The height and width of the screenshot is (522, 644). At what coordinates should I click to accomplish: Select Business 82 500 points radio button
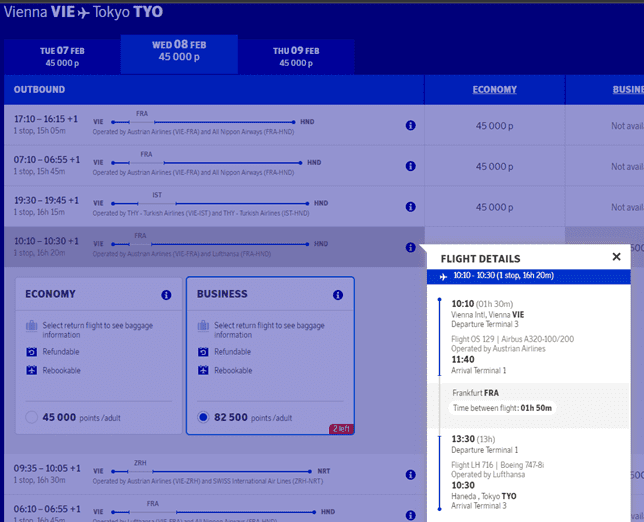(203, 417)
